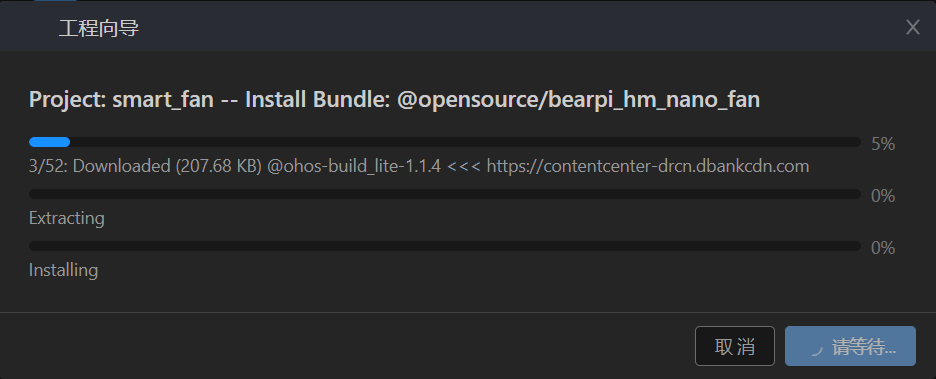Click the Project: smart_fan heading text
This screenshot has height=379, width=936.
[121, 100]
